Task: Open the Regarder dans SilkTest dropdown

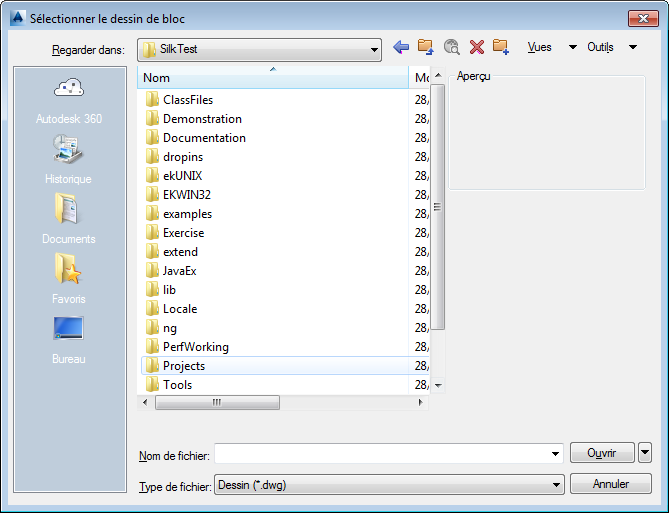Action: pos(259,50)
